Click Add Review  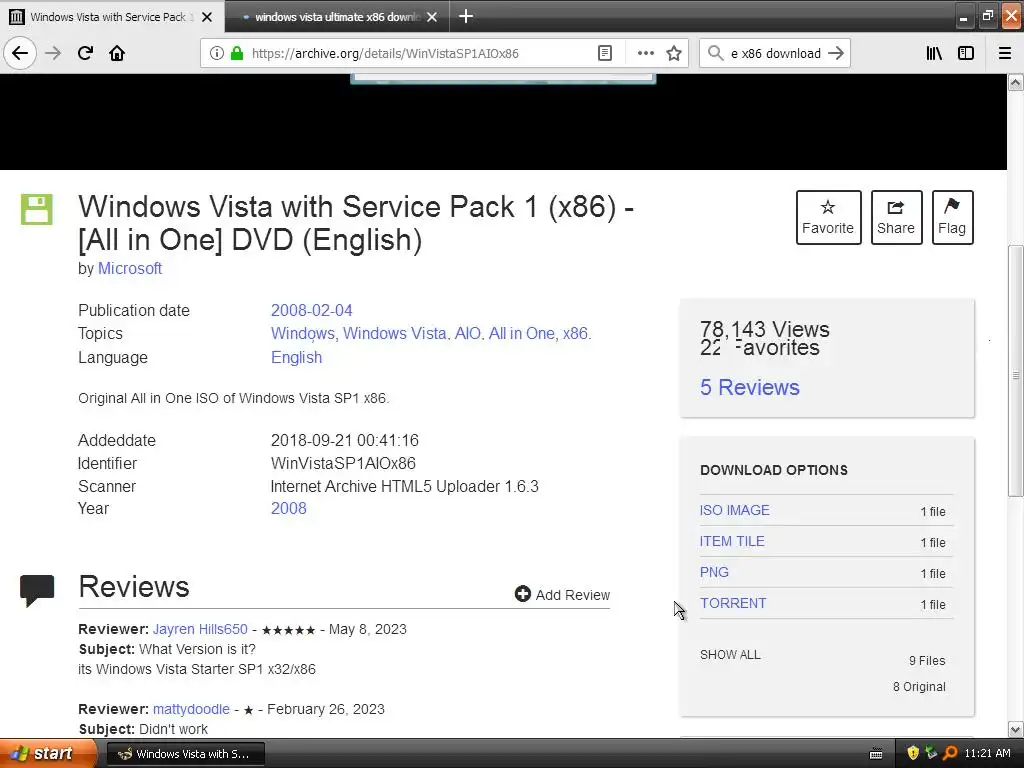pyautogui.click(x=562, y=595)
